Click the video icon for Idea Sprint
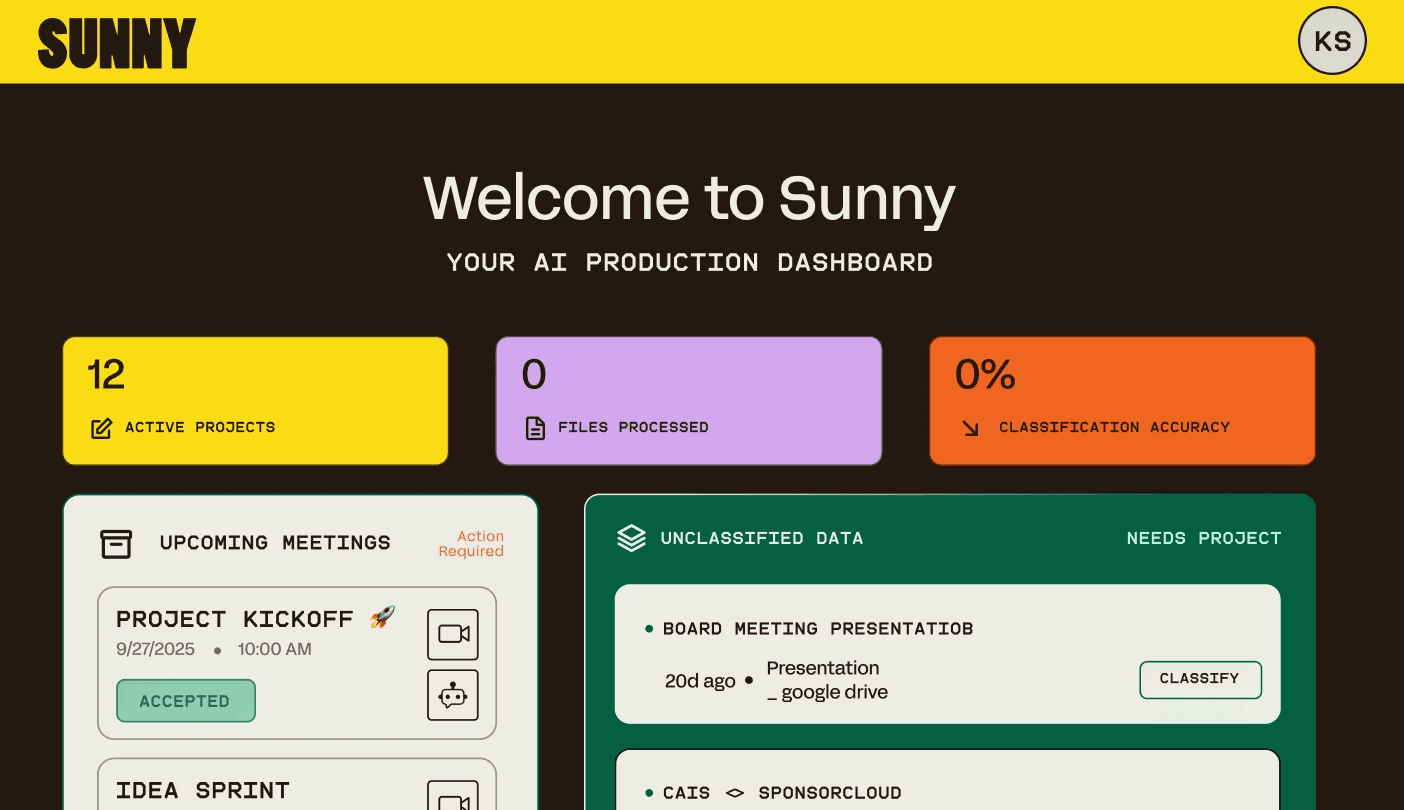This screenshot has width=1404, height=810. [453, 796]
